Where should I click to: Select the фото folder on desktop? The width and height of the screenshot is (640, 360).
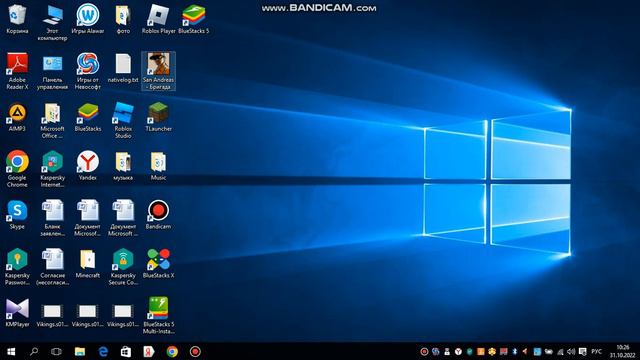[x=123, y=20]
